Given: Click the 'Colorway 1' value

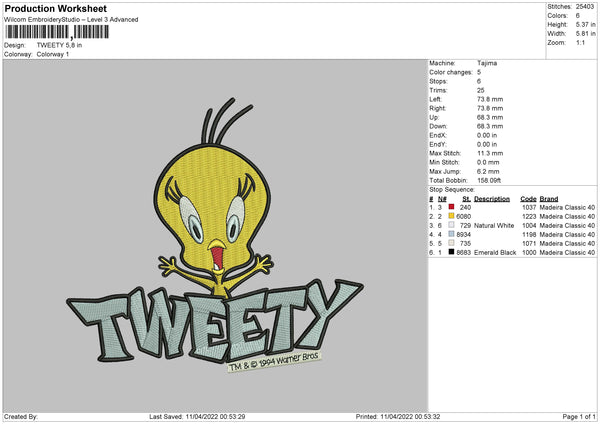Looking at the screenshot, I should coord(53,54).
